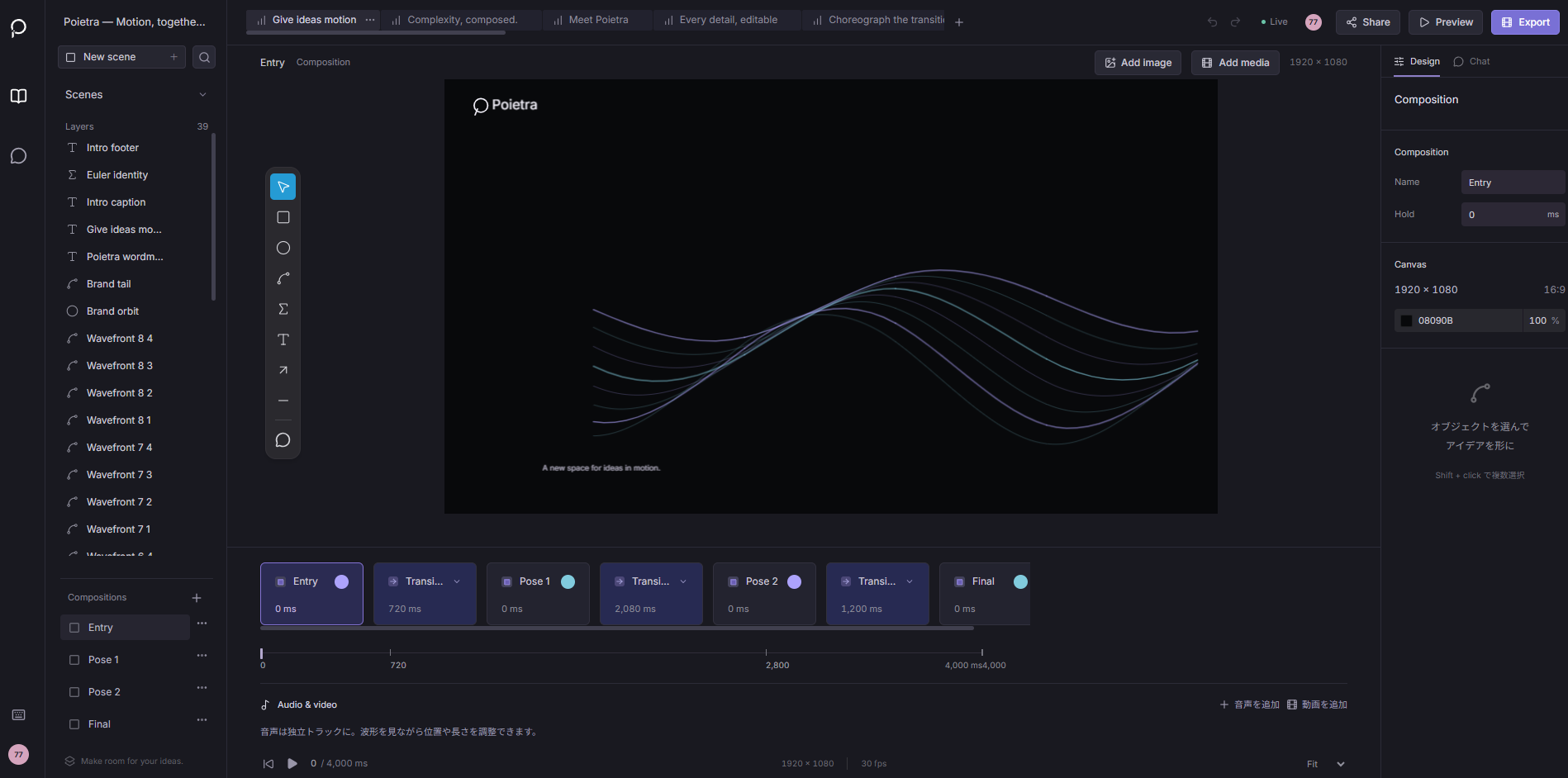Open search in scenes sidebar

(x=204, y=57)
